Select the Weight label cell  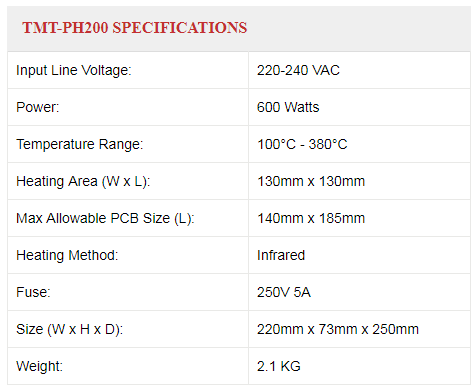coord(128,366)
